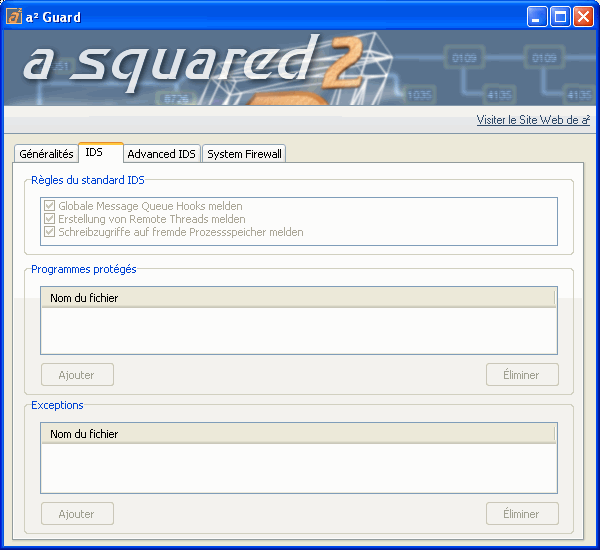
Task: Click the Exceptions group label
Action: [x=57, y=405]
